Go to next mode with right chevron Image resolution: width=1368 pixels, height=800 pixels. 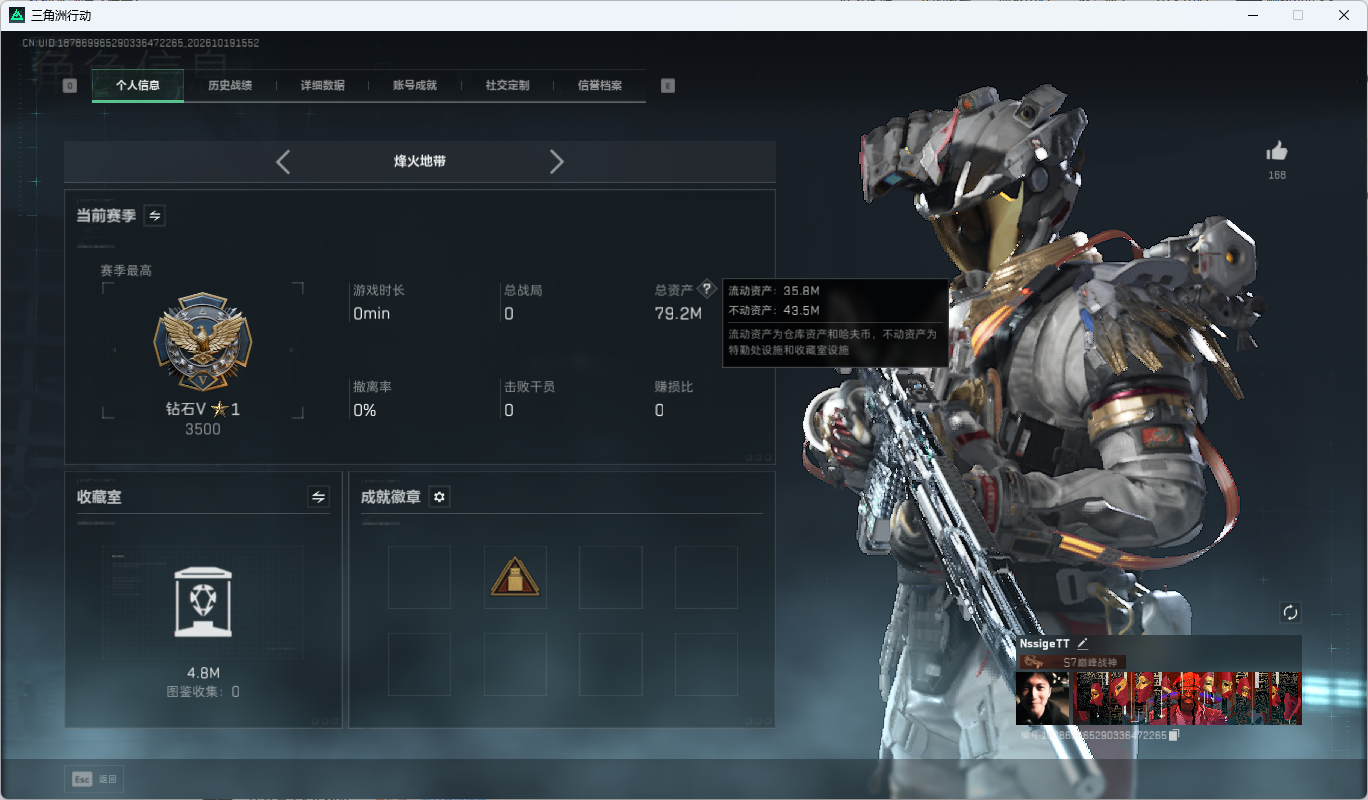(x=557, y=162)
